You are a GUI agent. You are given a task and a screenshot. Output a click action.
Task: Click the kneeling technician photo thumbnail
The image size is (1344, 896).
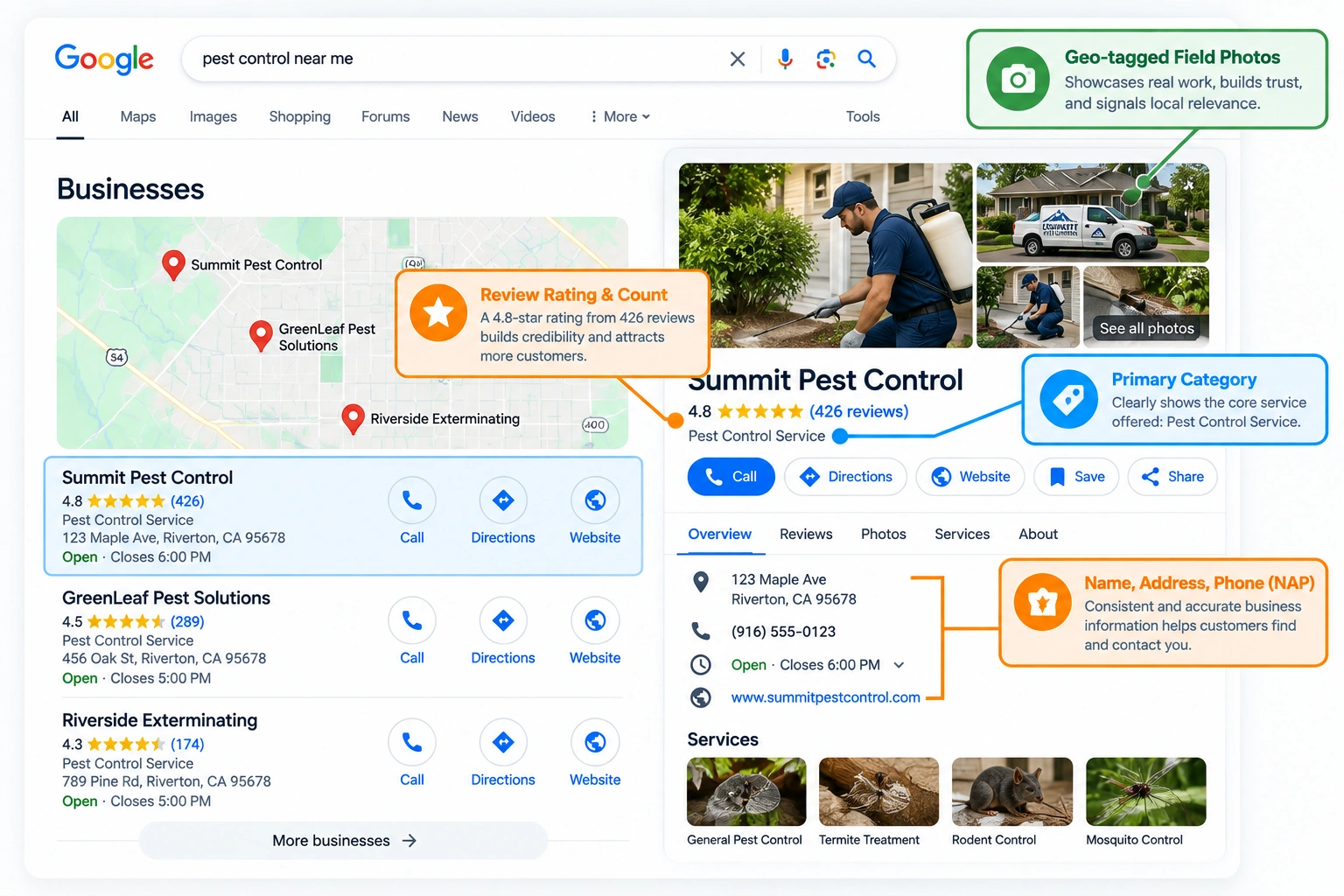coord(1028,307)
